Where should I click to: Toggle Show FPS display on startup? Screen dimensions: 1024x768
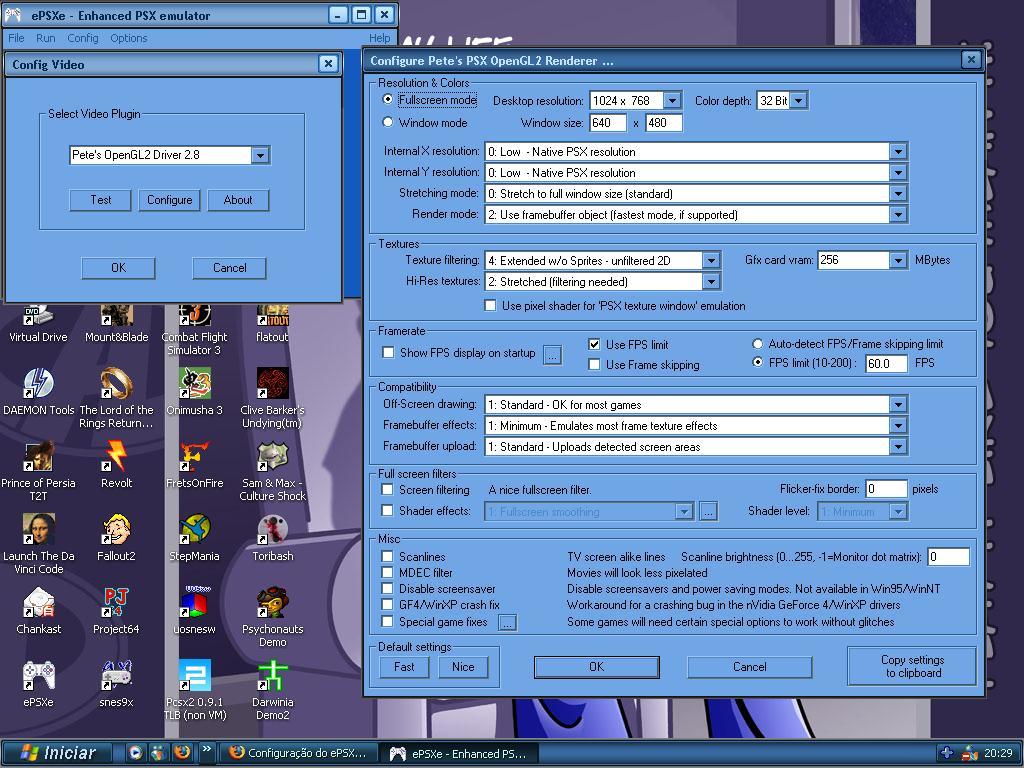pos(388,353)
